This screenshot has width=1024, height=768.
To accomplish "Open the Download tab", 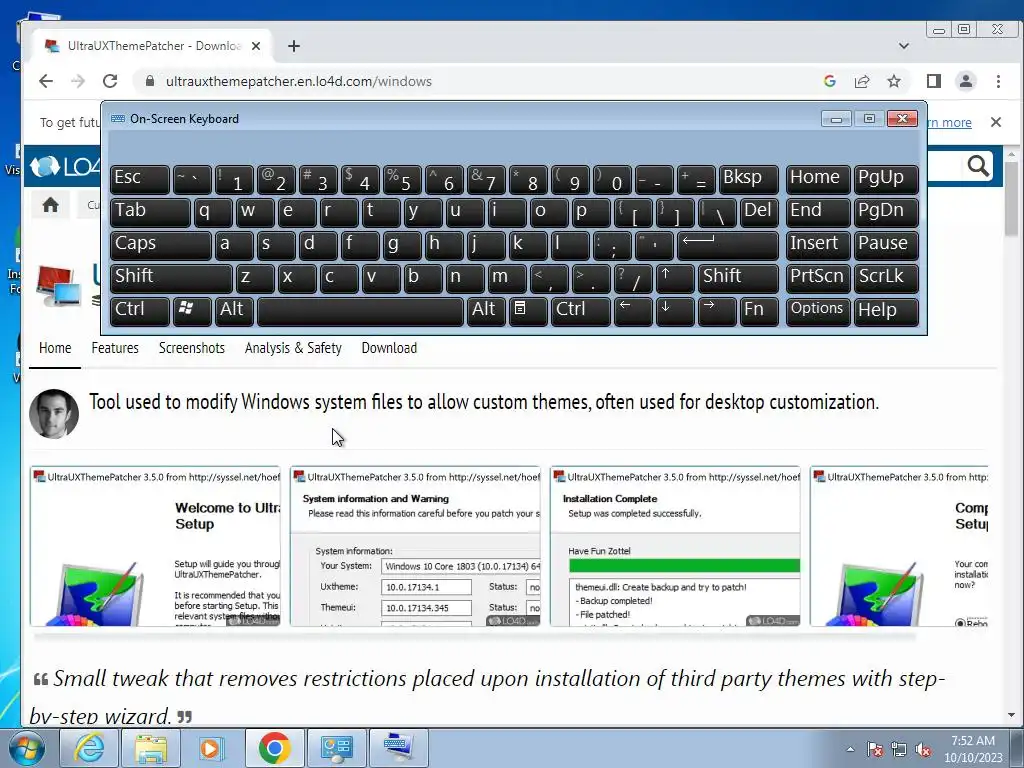I will click(x=389, y=348).
